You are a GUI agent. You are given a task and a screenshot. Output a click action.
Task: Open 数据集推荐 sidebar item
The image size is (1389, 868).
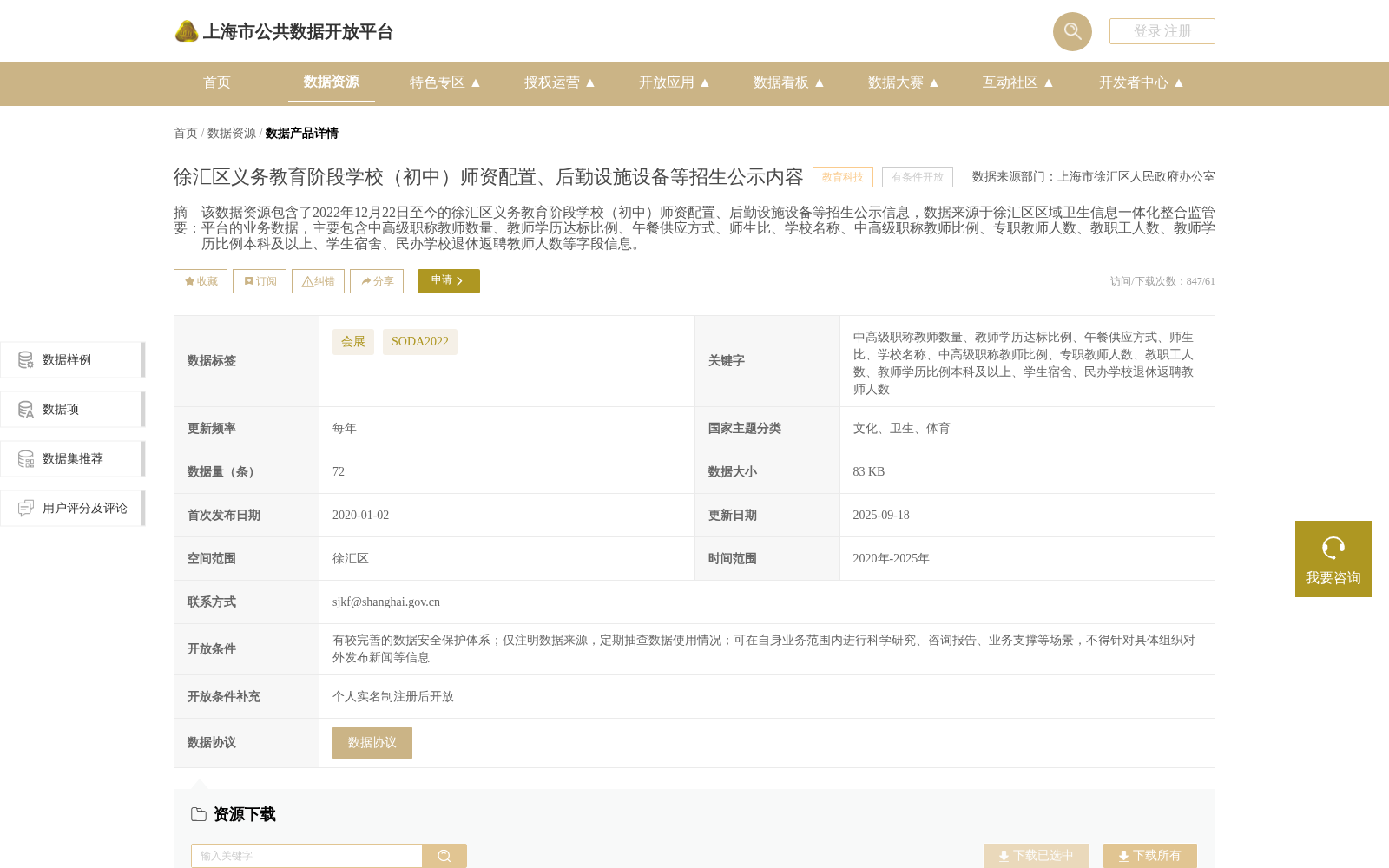coord(72,458)
